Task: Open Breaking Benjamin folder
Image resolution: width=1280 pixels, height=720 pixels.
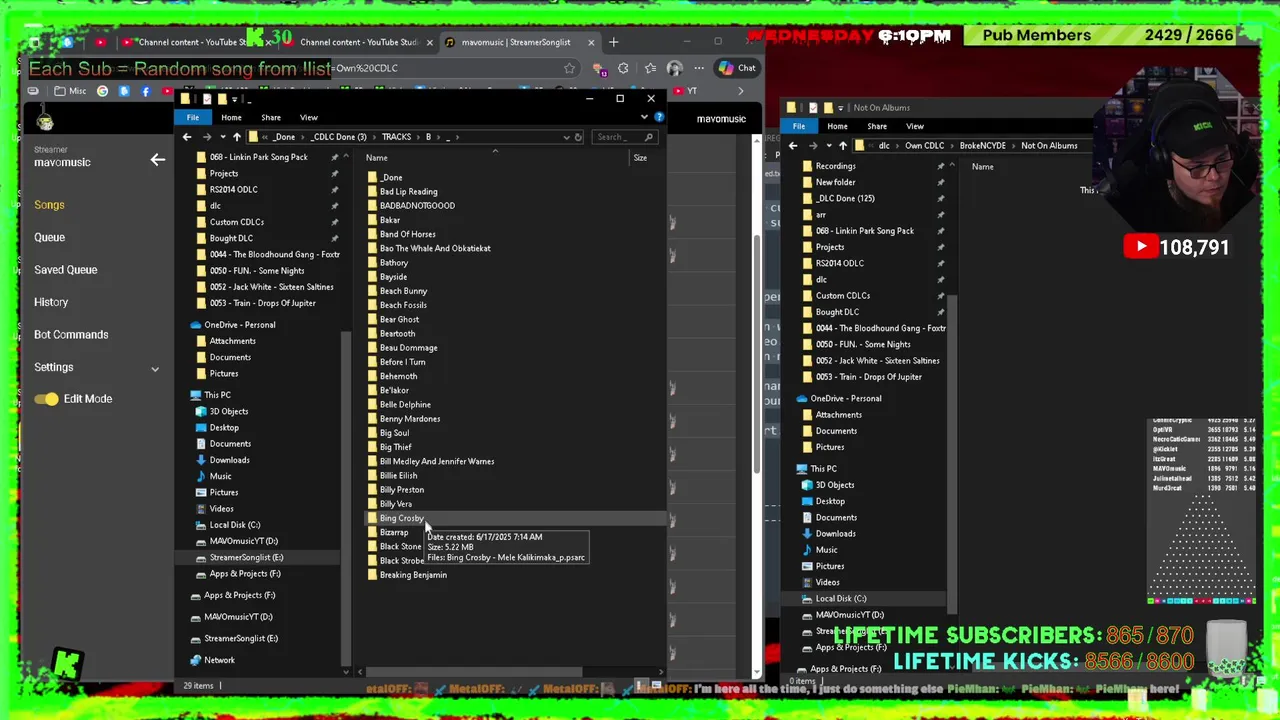Action: [413, 575]
